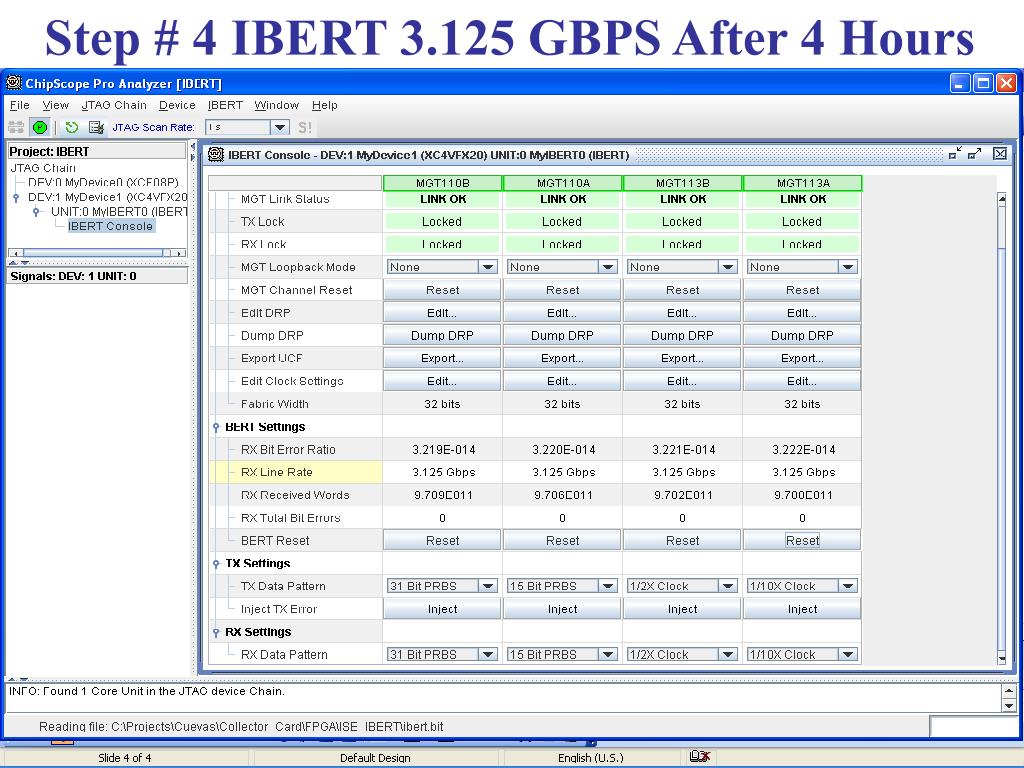Click the MGT110B column header
The width and height of the screenshot is (1024, 768).
pos(442,183)
